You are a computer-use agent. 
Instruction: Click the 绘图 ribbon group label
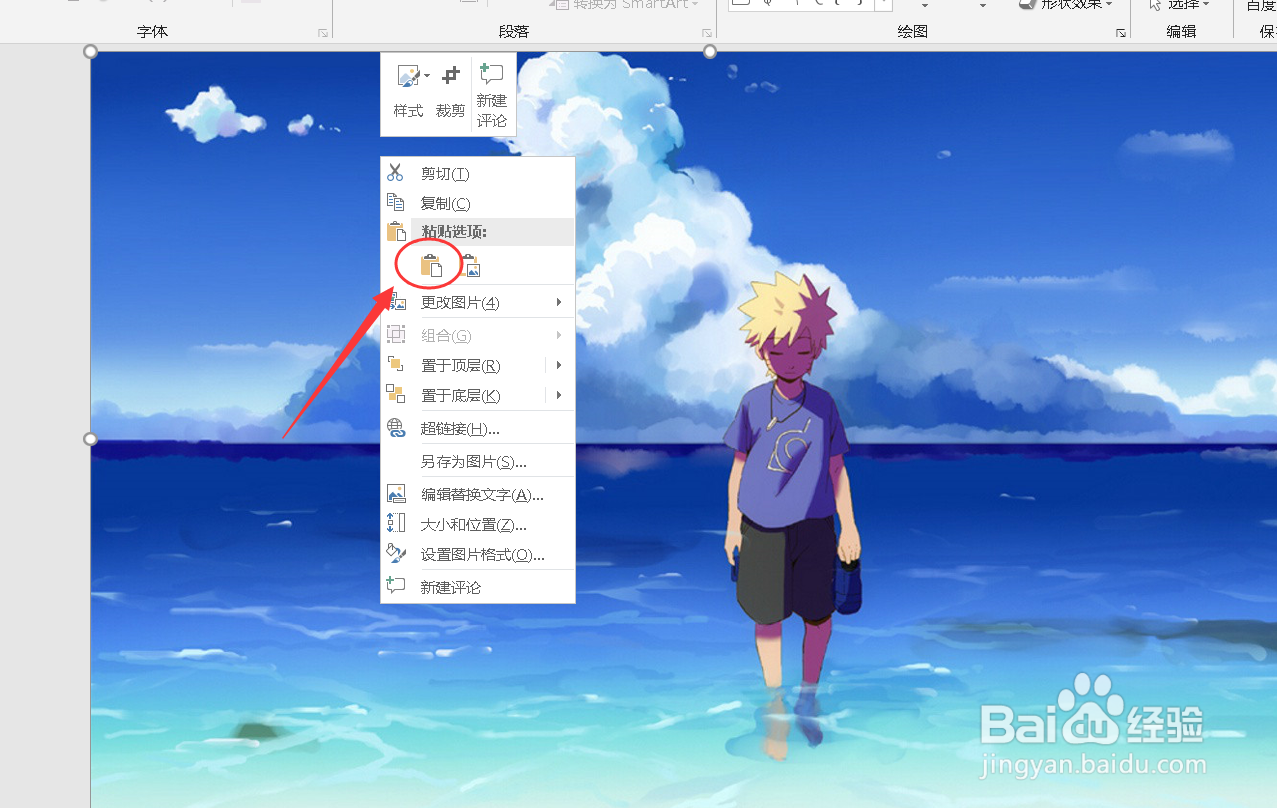click(x=913, y=32)
